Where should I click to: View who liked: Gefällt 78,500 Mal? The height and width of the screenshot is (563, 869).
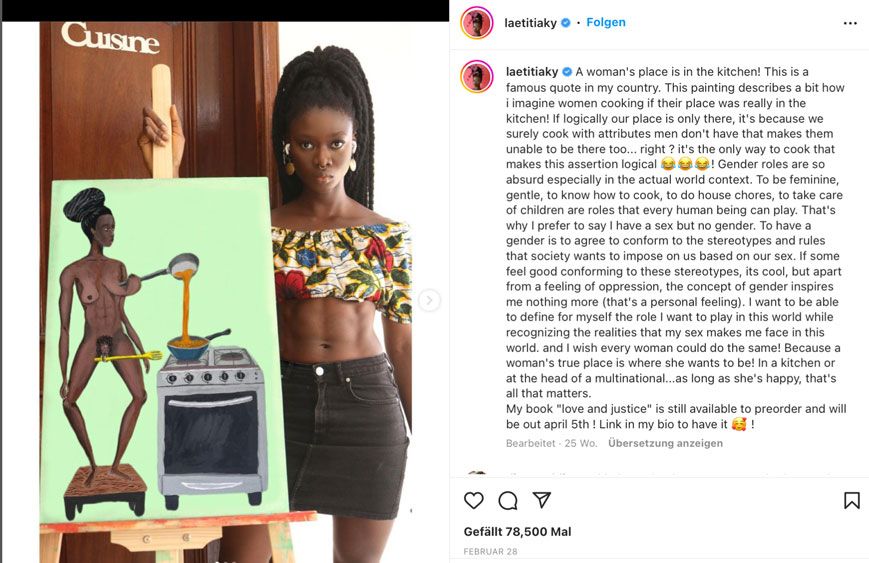click(x=517, y=531)
